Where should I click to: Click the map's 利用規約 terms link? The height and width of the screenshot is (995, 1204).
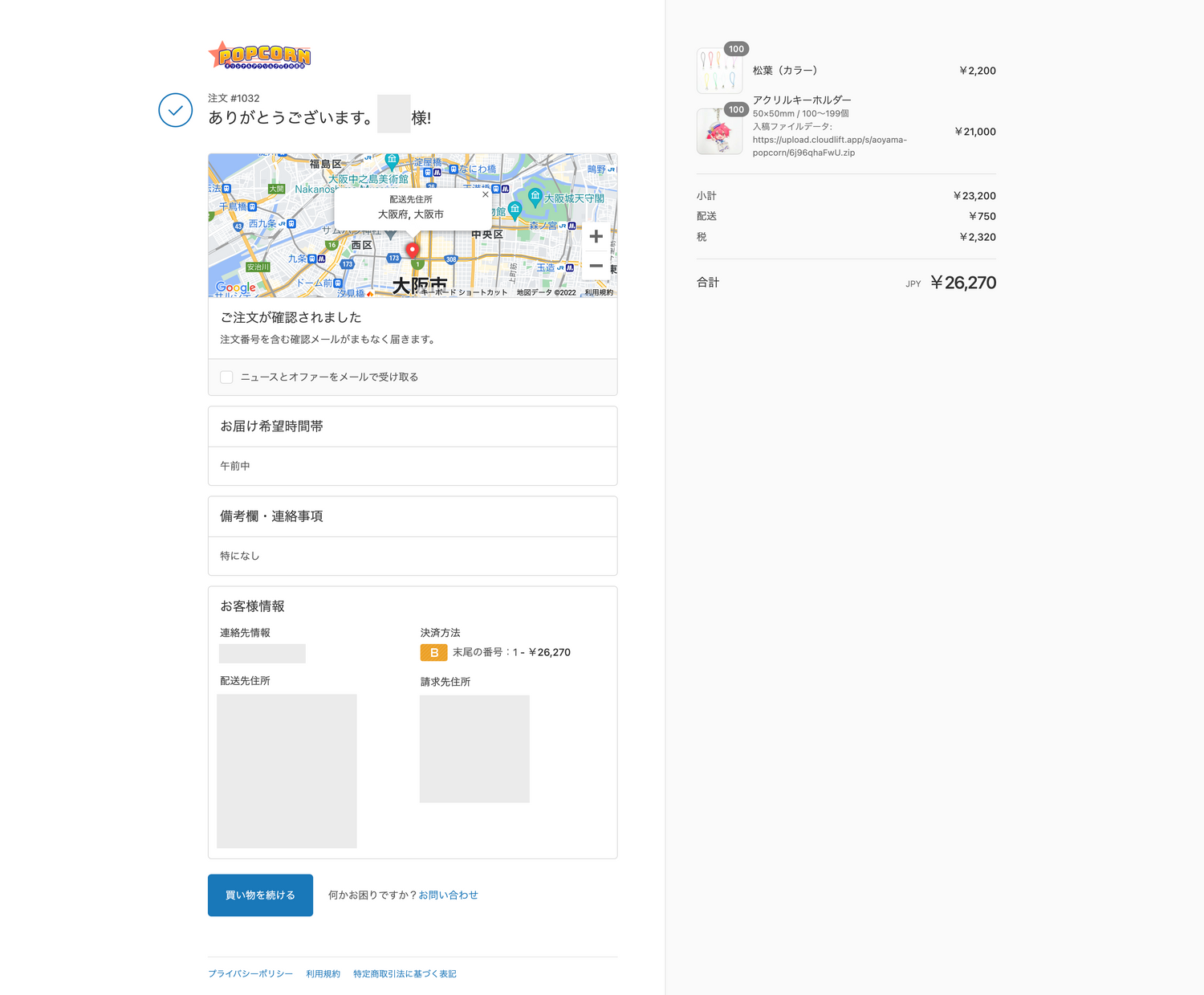pyautogui.click(x=599, y=292)
